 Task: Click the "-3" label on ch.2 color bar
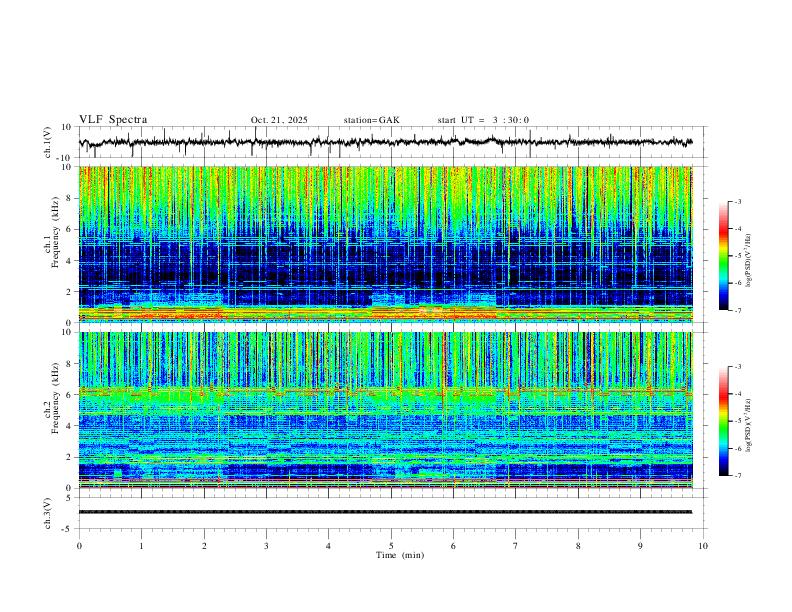738,367
